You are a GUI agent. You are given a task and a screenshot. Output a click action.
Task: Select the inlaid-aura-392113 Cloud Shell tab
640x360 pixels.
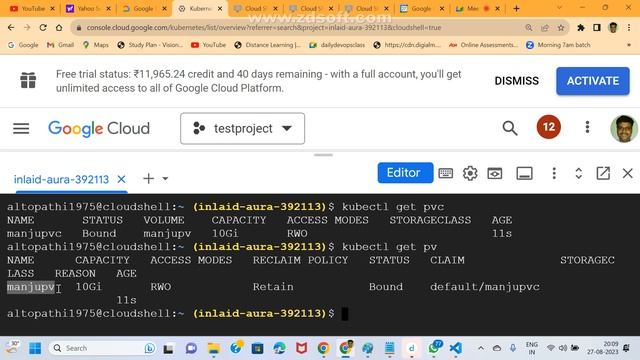(x=61, y=179)
